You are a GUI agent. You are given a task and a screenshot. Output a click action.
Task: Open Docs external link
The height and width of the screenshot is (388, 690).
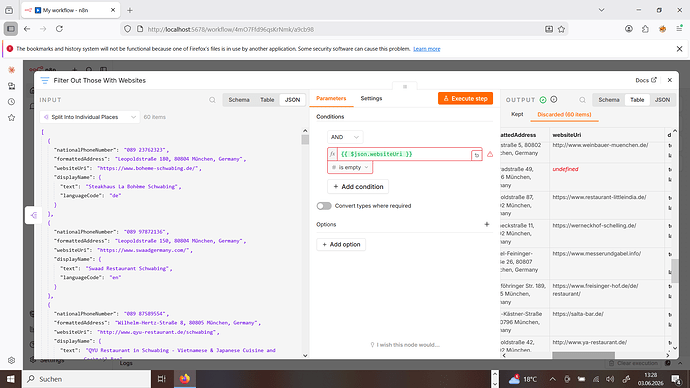click(x=646, y=80)
